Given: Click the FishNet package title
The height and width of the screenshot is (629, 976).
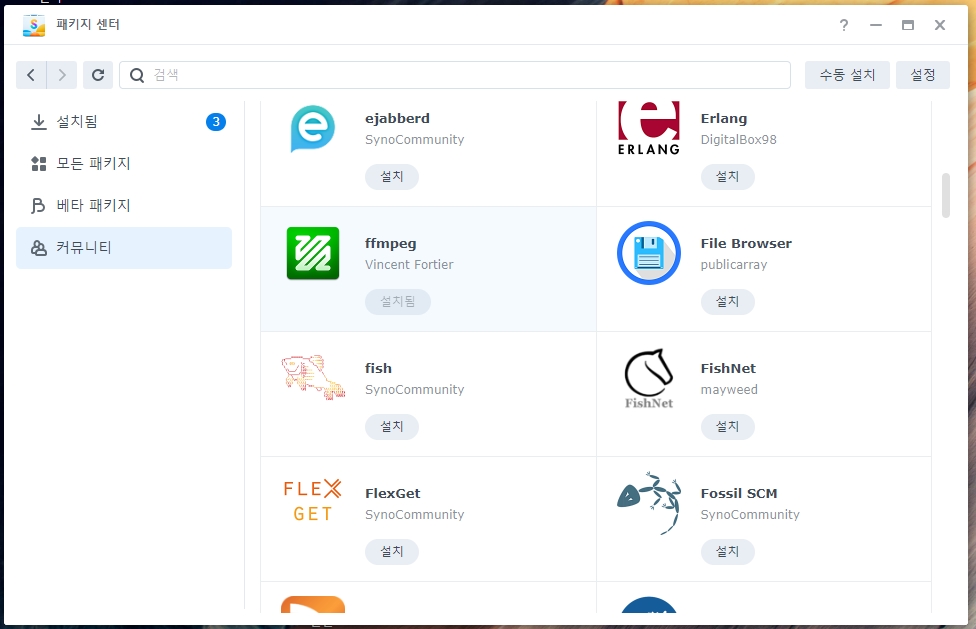Looking at the screenshot, I should (x=728, y=368).
